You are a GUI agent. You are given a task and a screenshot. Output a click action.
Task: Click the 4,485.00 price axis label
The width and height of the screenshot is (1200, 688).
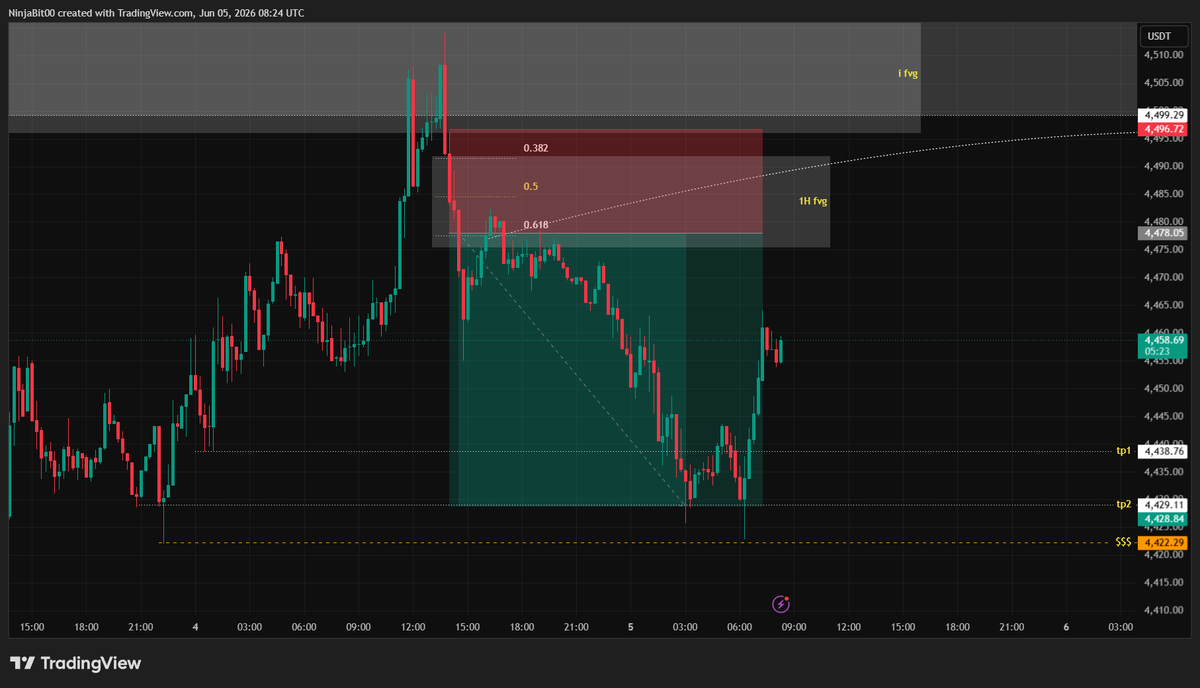pyautogui.click(x=1164, y=194)
